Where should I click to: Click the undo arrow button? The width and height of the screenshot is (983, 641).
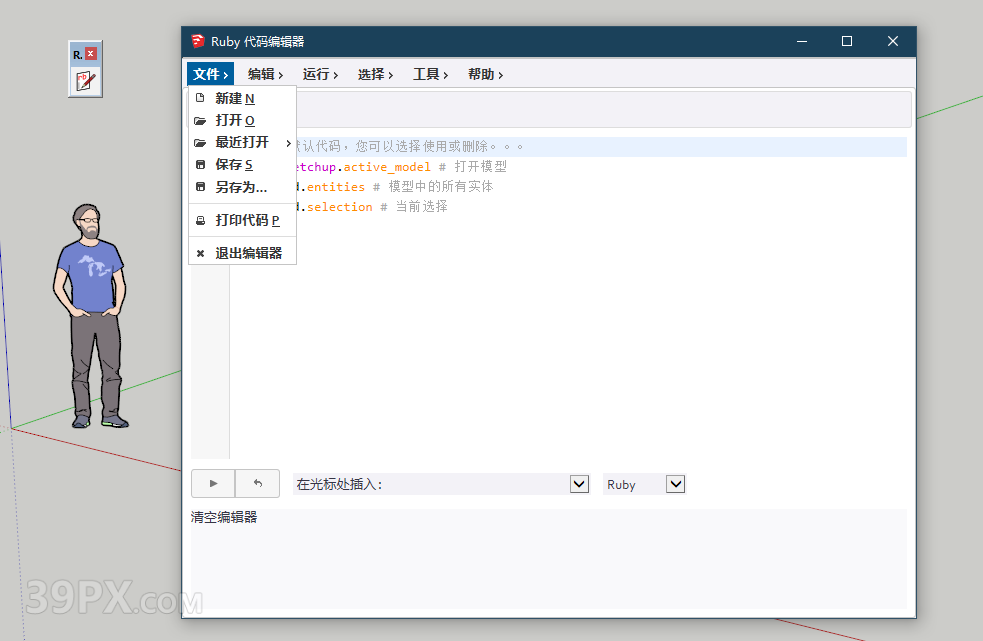coord(258,484)
